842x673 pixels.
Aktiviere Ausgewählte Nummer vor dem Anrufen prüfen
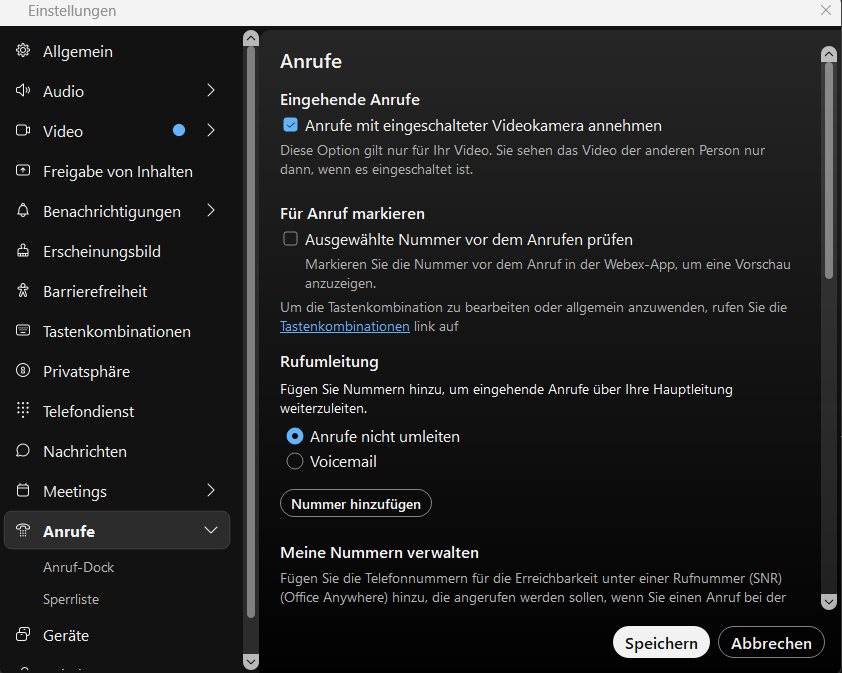(x=289, y=238)
